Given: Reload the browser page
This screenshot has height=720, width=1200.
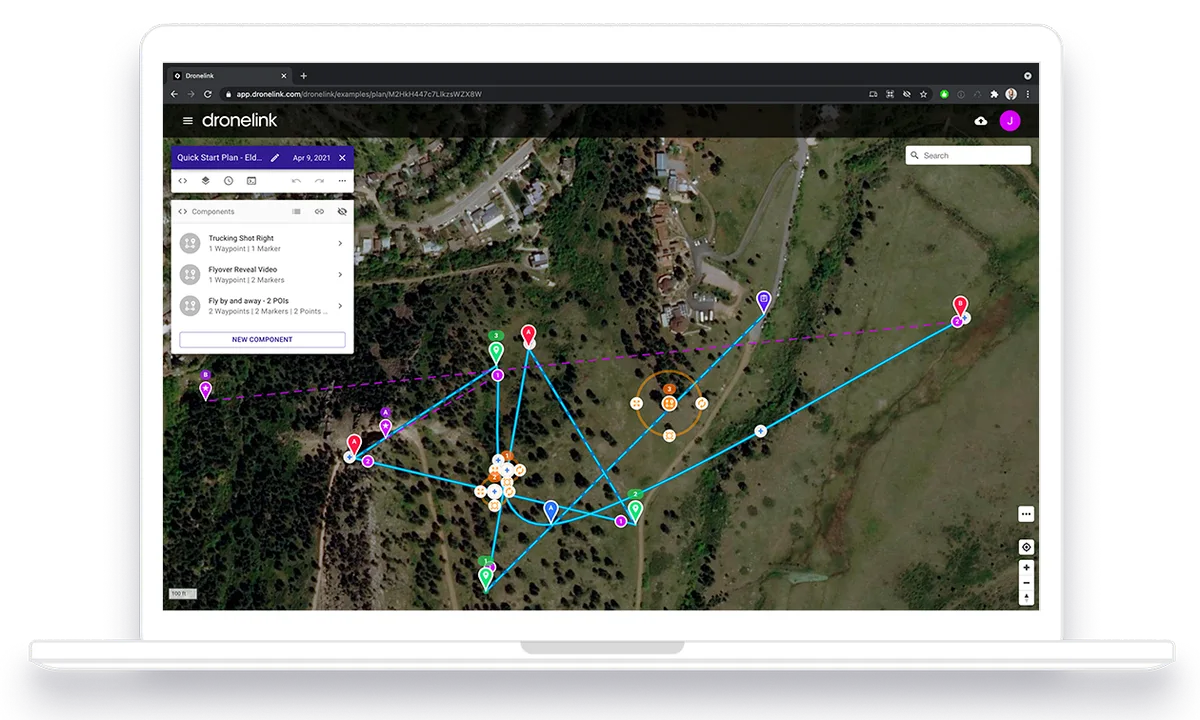Looking at the screenshot, I should pos(208,94).
